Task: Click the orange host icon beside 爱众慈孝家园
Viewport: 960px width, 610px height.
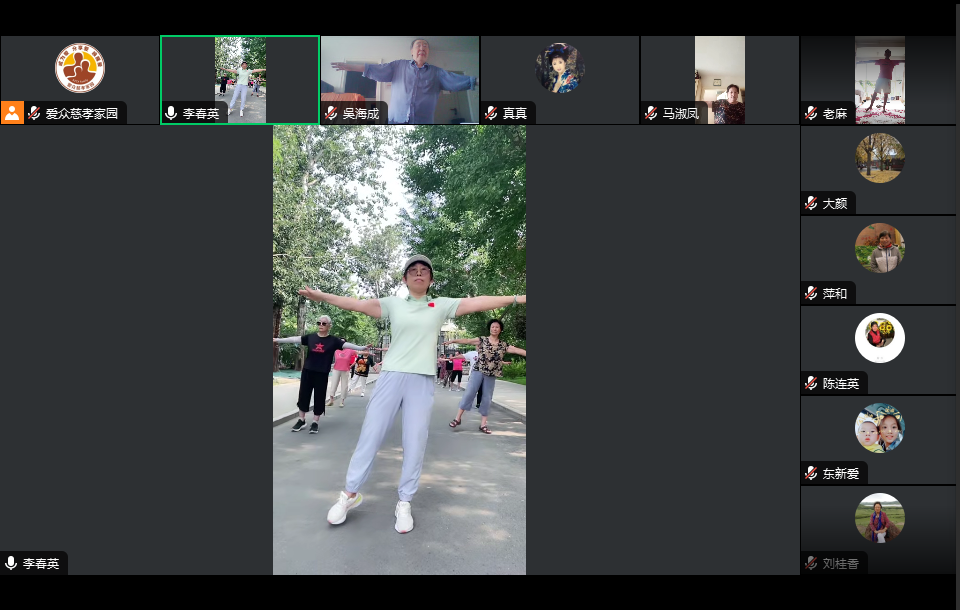Action: pyautogui.click(x=12, y=113)
